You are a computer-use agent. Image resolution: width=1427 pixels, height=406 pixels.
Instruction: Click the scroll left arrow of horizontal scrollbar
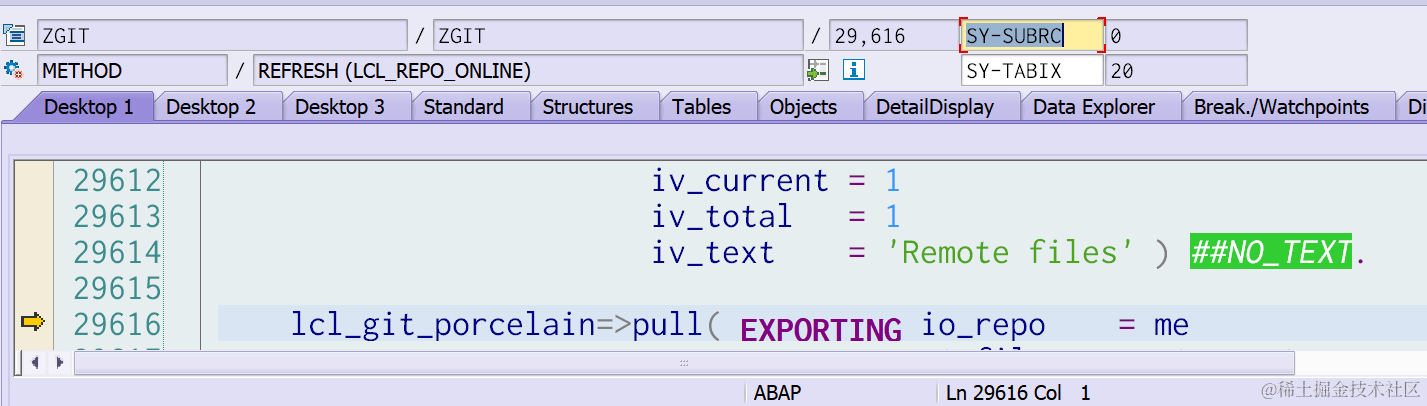click(x=34, y=362)
